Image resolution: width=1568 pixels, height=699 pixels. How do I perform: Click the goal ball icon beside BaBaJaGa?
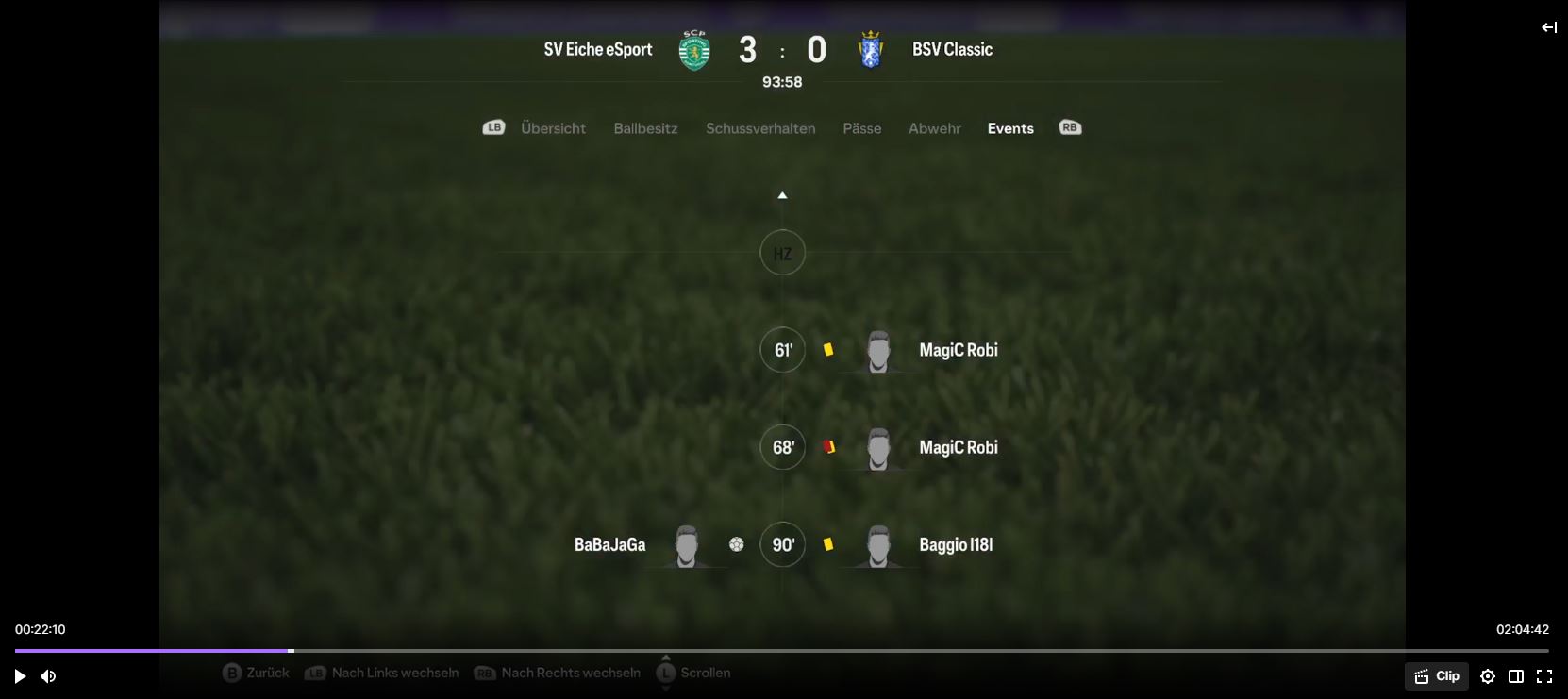click(x=737, y=544)
